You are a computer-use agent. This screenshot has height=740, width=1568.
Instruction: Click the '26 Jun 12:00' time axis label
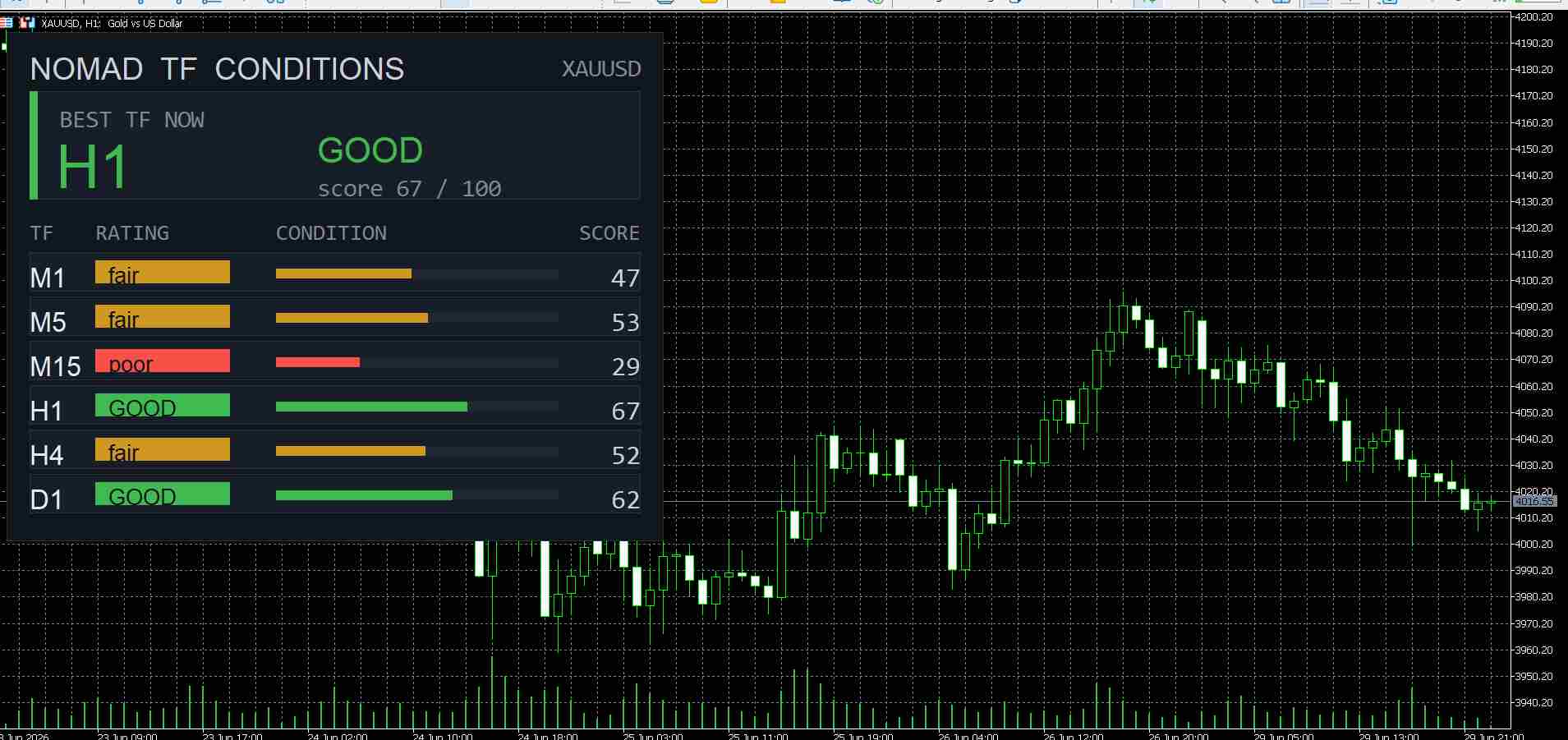coord(1074,736)
